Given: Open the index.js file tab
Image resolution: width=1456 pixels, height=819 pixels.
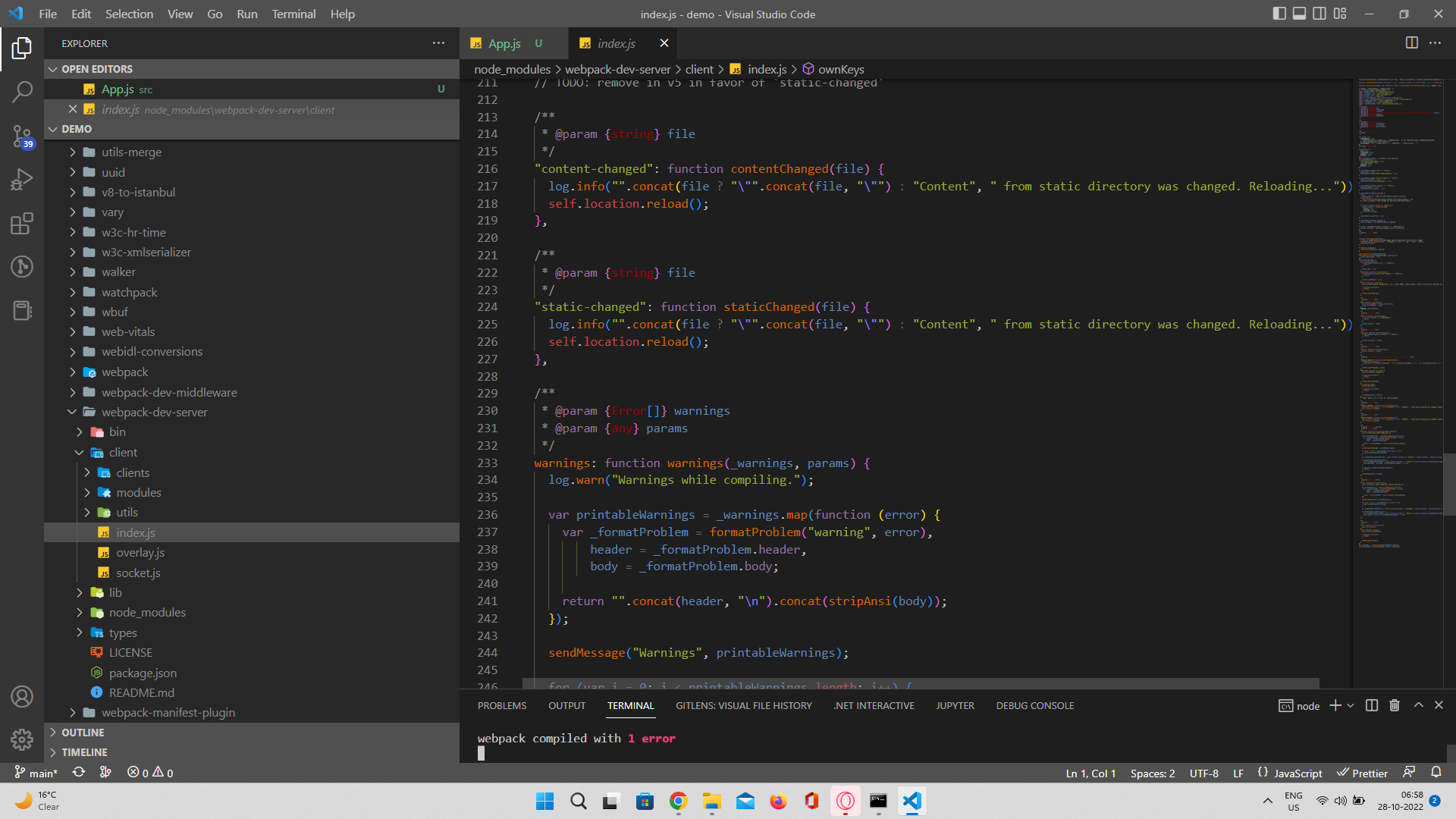Looking at the screenshot, I should (x=616, y=43).
